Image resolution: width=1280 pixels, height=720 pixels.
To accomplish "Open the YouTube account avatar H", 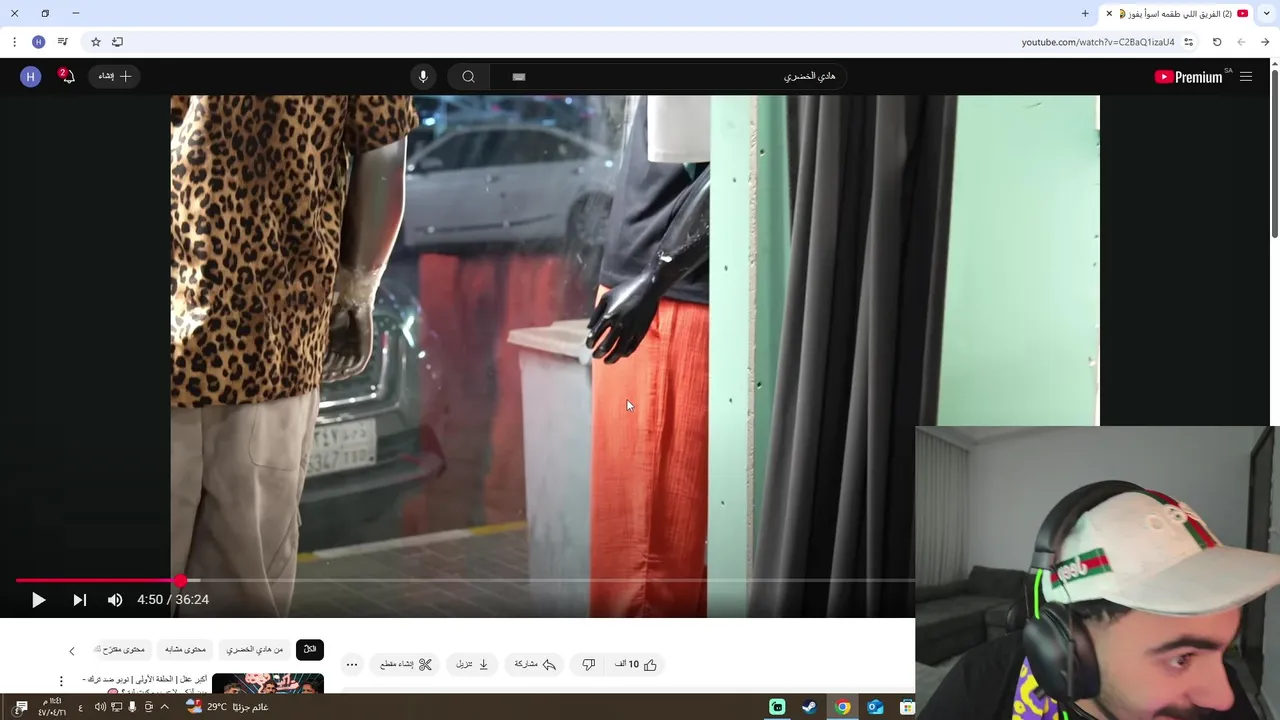I will (x=31, y=77).
